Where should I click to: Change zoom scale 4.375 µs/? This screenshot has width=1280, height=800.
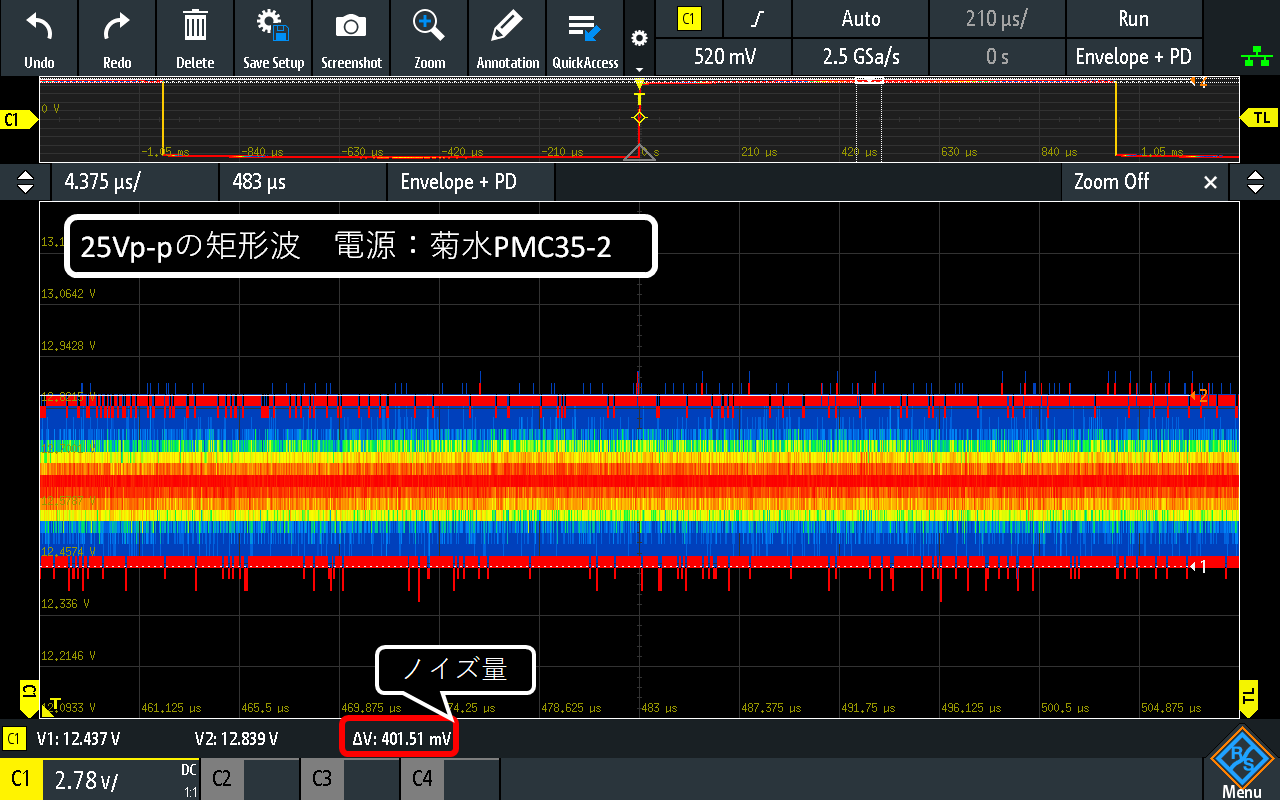pos(134,182)
